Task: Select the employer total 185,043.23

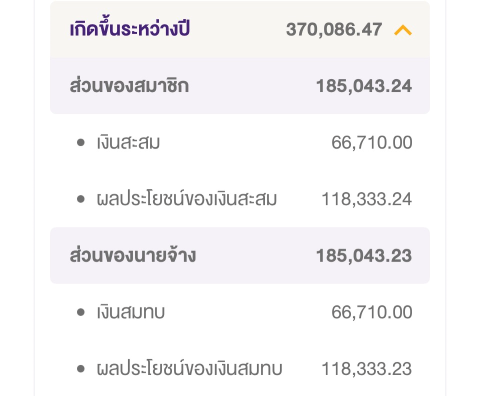Action: click(x=364, y=256)
